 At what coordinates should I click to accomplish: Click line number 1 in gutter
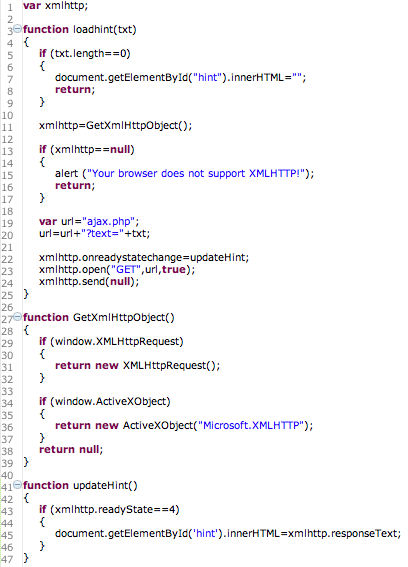(9, 7)
